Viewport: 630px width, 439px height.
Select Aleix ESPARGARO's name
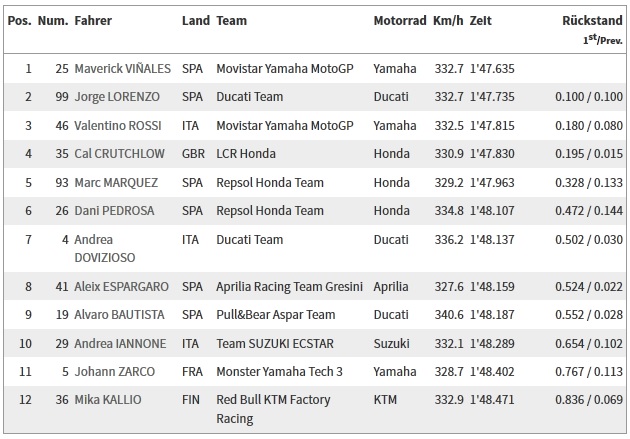click(x=121, y=286)
